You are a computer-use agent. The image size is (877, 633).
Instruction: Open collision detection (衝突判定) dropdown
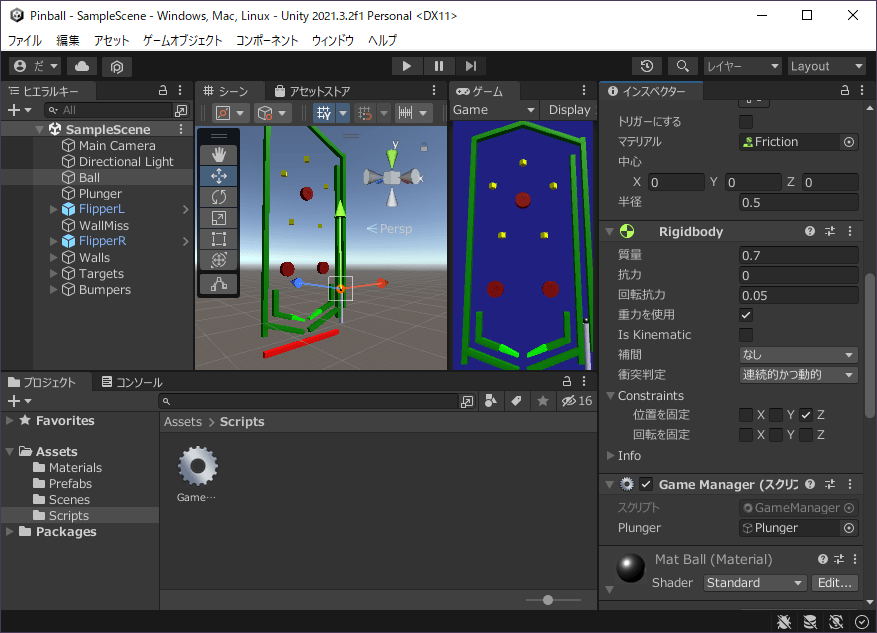[798, 375]
